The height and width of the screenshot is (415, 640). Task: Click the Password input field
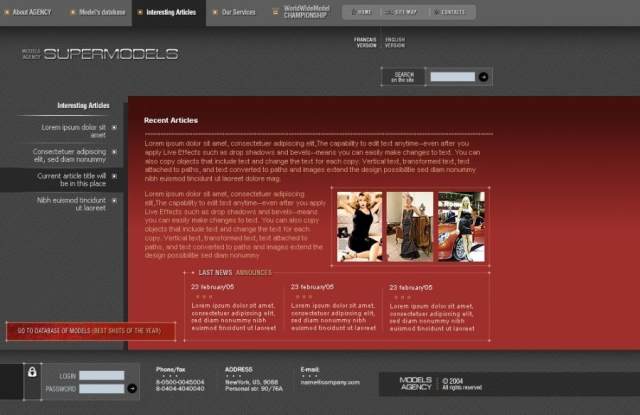click(x=102, y=389)
